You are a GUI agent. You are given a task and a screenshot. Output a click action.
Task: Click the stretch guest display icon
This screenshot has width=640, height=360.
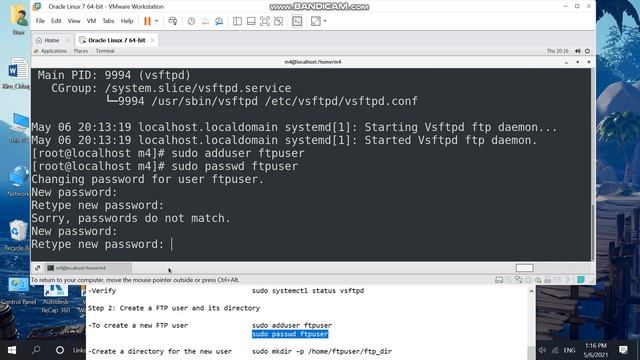[316, 21]
